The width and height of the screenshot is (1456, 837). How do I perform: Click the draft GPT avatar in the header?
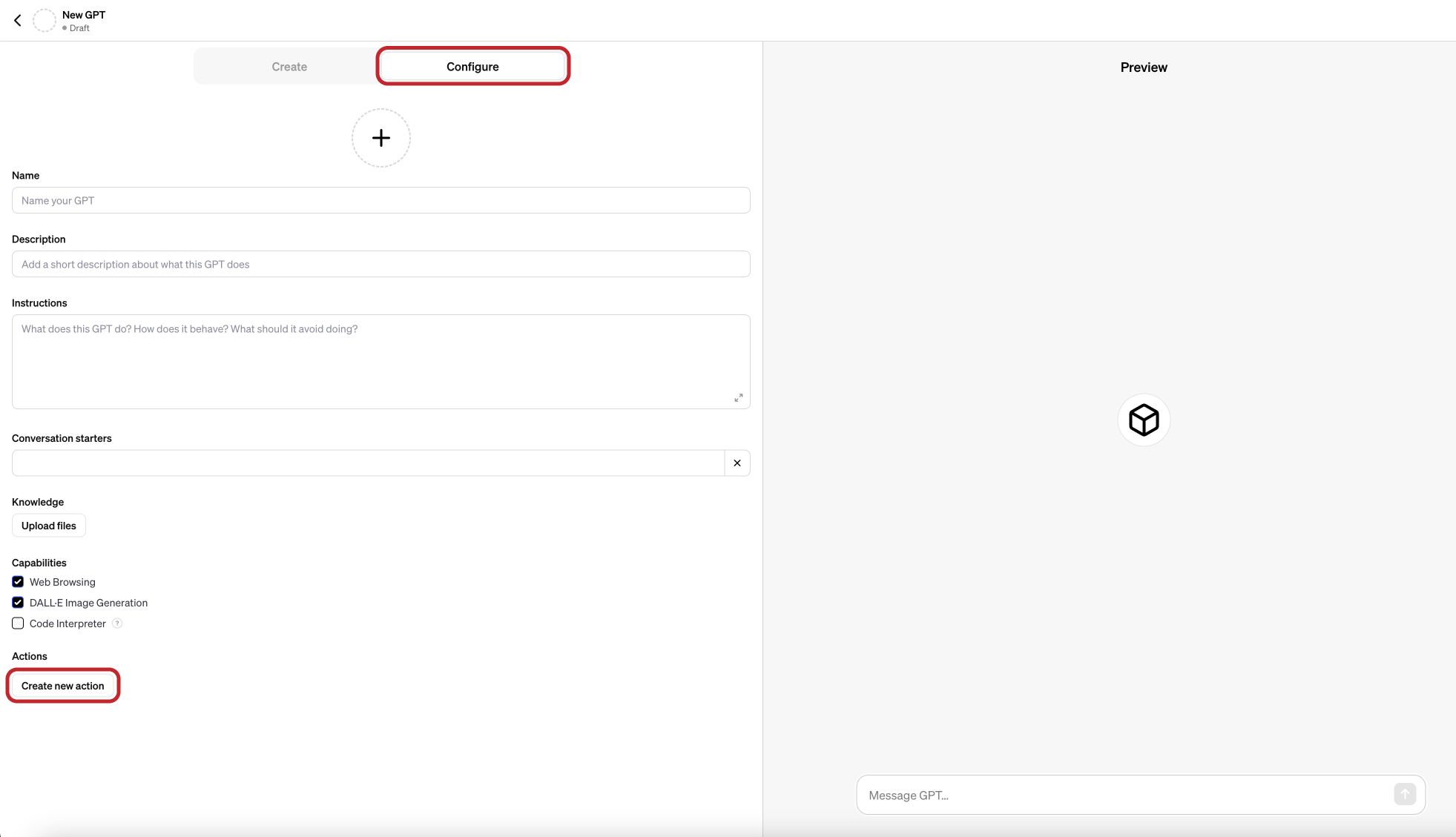coord(45,20)
